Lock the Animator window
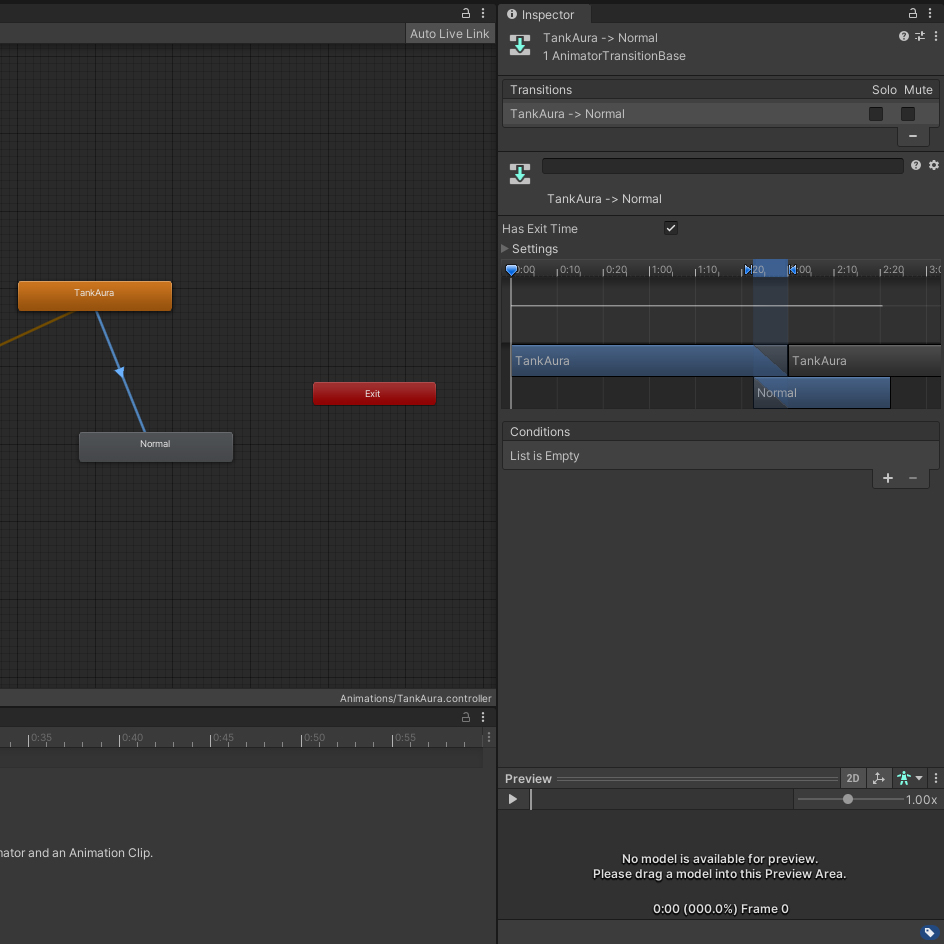This screenshot has height=944, width=944. [465, 13]
